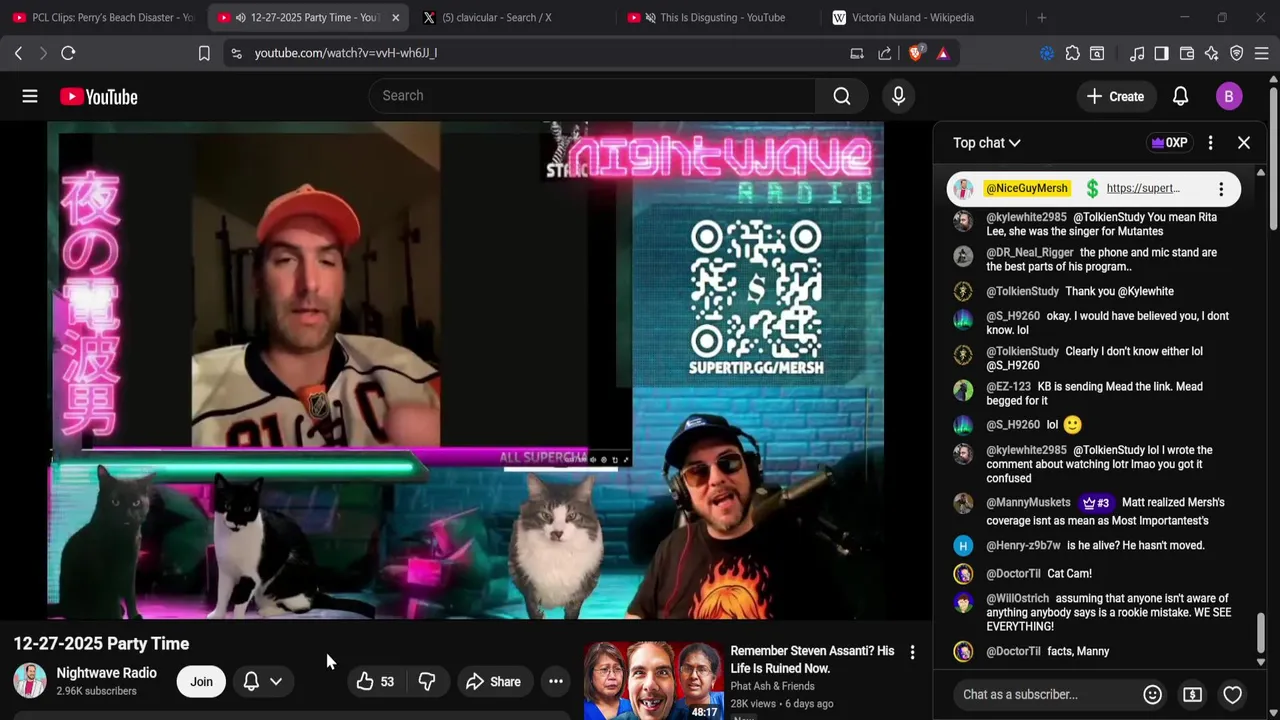Click @WillOstrich username in chat

(1017, 598)
